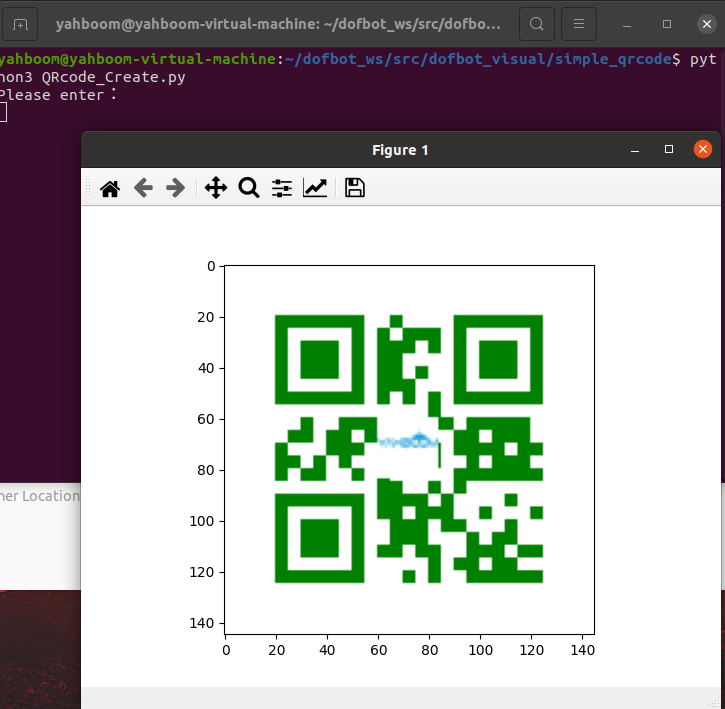
Task: Open the Edit axis and curve parameters icon
Action: point(315,188)
